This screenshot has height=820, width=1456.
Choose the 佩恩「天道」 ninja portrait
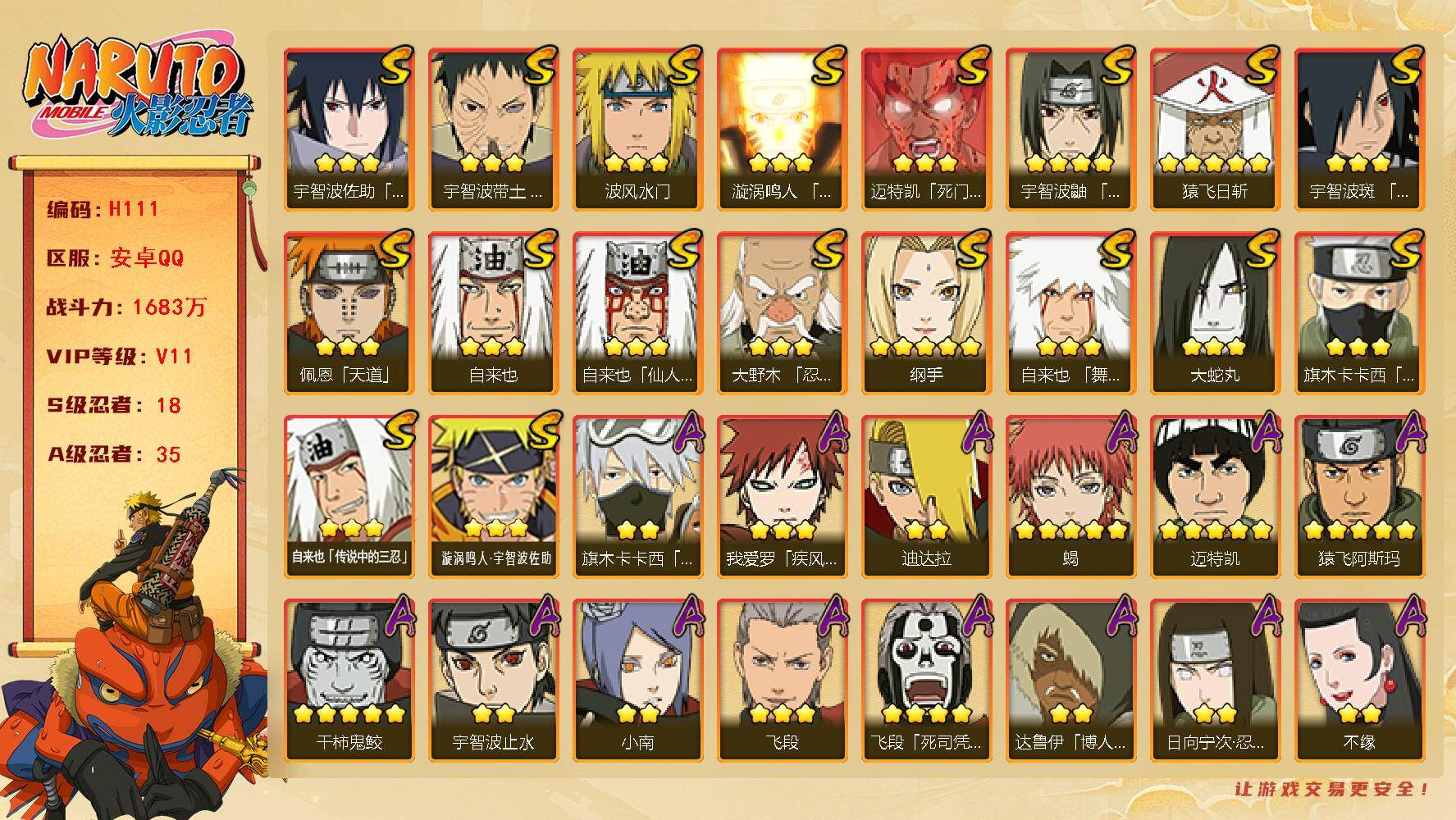[349, 312]
